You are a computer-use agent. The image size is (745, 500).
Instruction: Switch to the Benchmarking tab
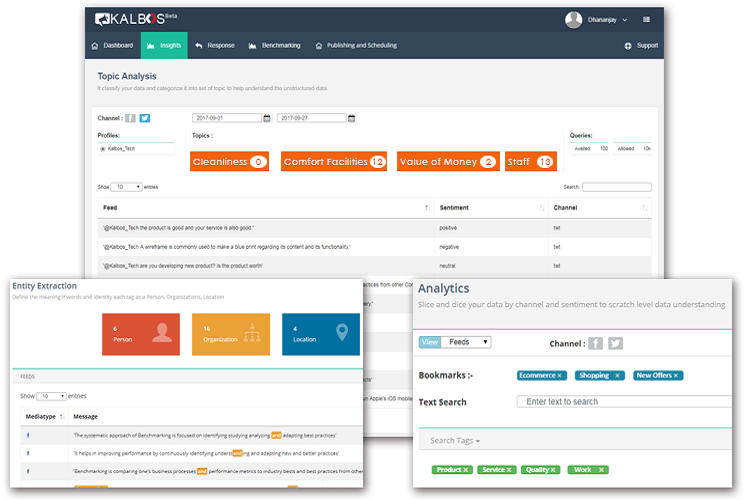[x=275, y=46]
